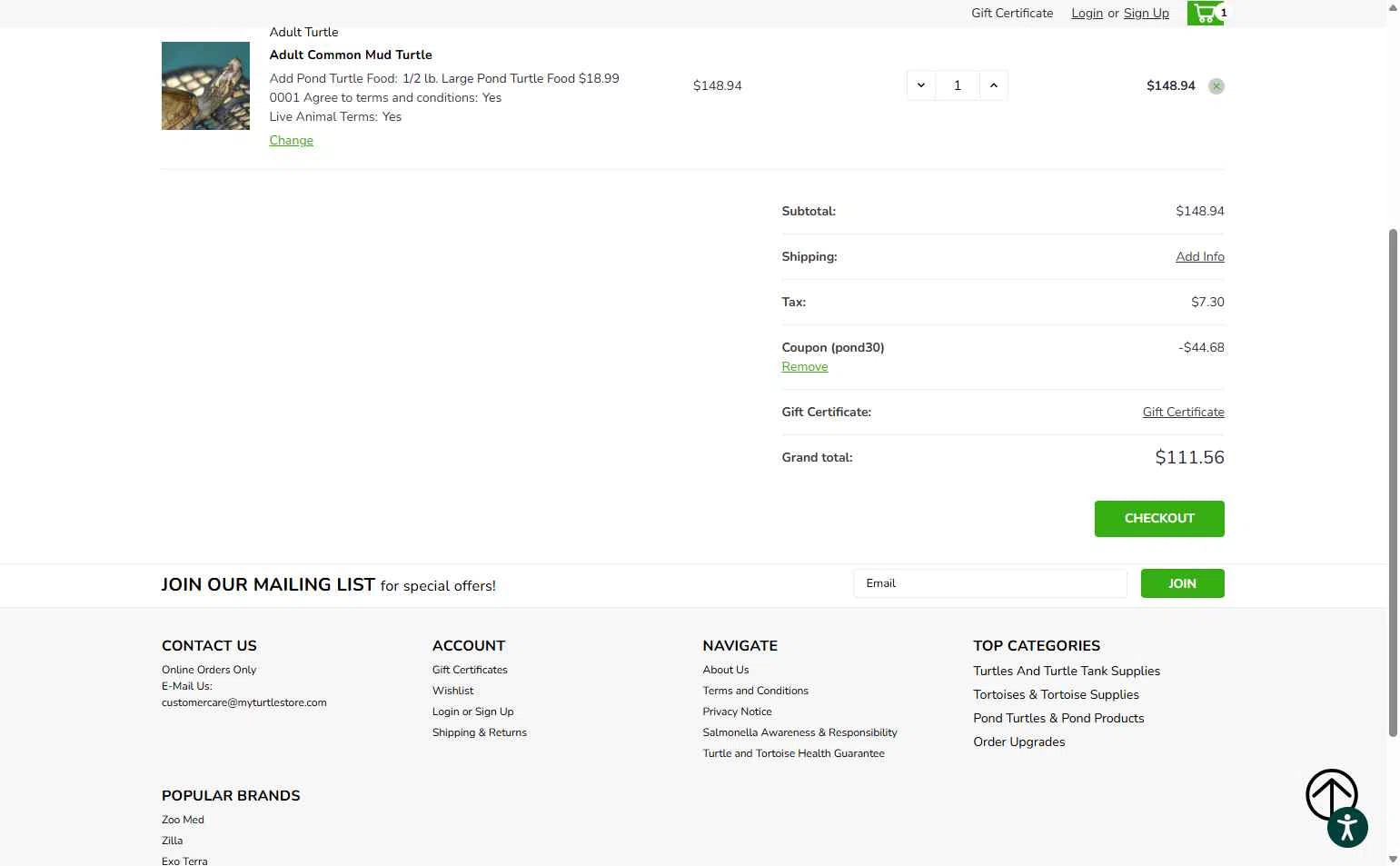Click the scrollbar down arrow
The width and height of the screenshot is (1400, 866).
click(x=1393, y=859)
